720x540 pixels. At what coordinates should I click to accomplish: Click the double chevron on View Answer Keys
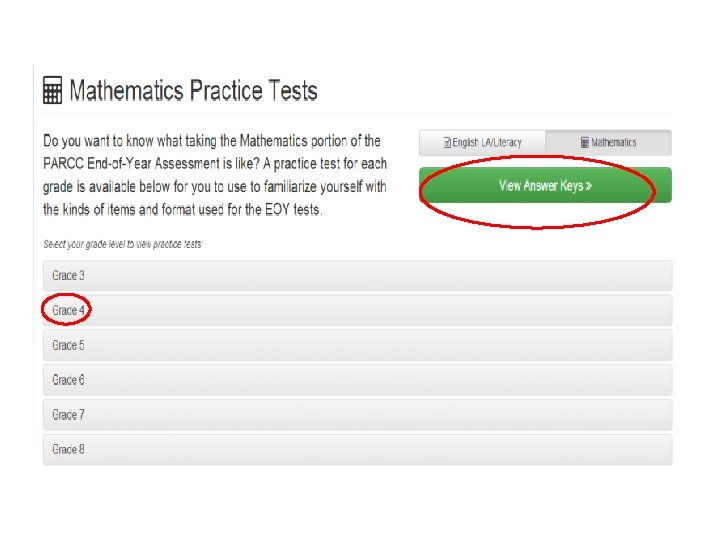[589, 186]
